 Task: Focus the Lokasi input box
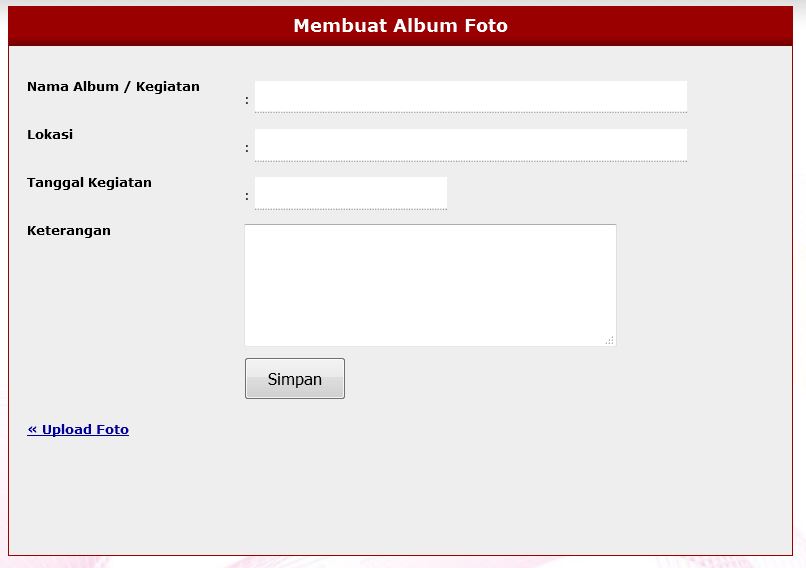[470, 144]
